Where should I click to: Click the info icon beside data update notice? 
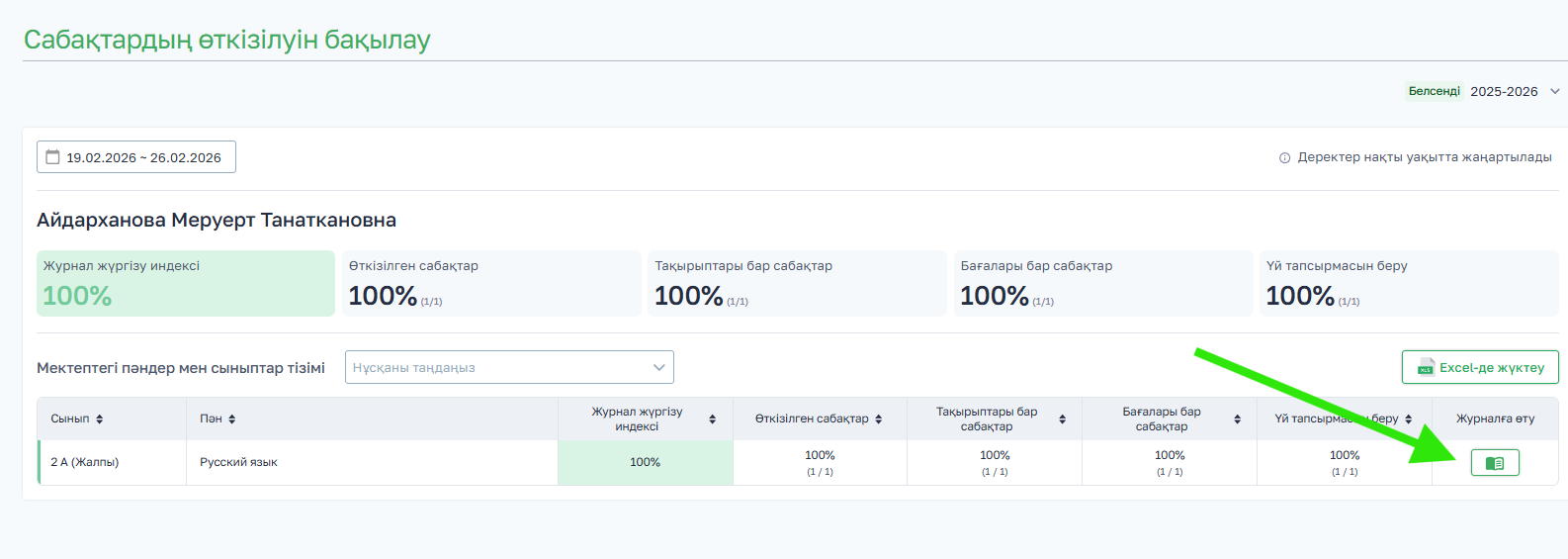1284,158
